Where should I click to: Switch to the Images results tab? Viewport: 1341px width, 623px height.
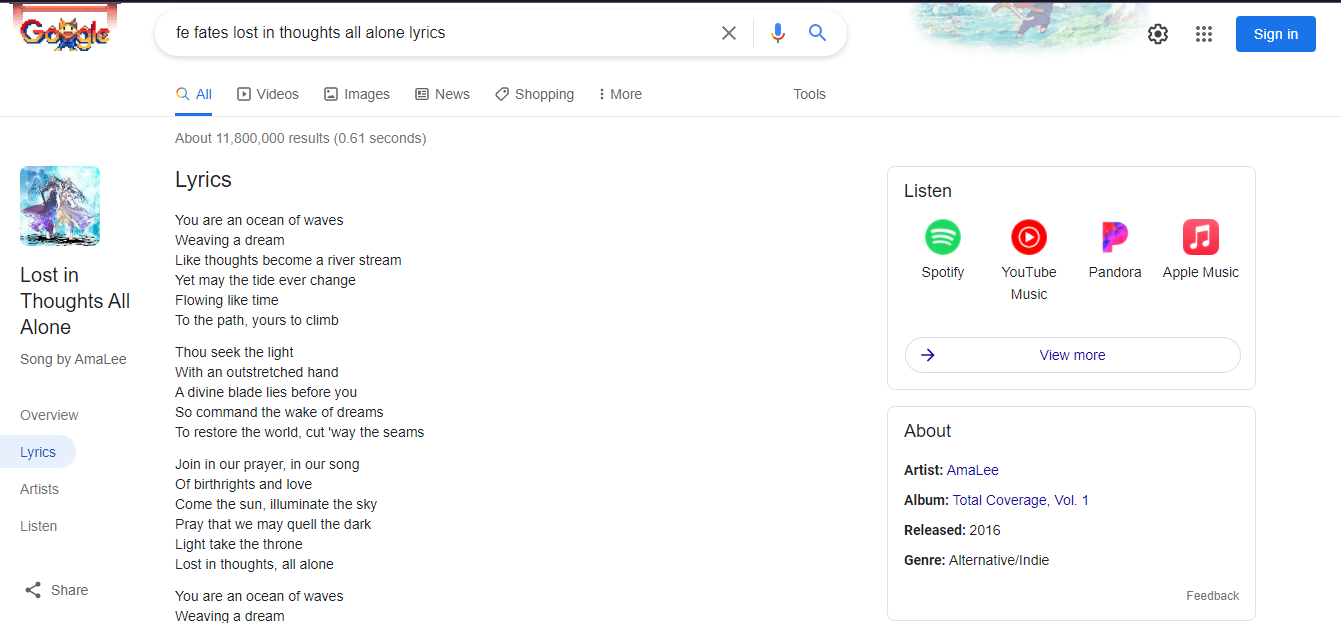coord(357,94)
